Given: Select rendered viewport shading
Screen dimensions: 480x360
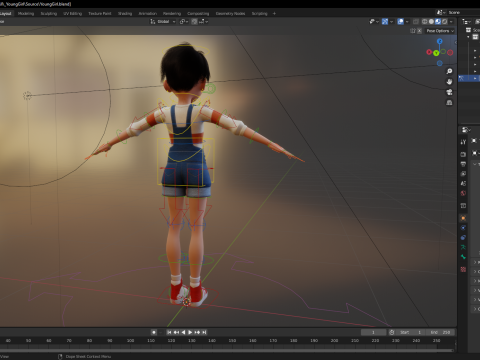Looking at the screenshot, I should pos(445,22).
